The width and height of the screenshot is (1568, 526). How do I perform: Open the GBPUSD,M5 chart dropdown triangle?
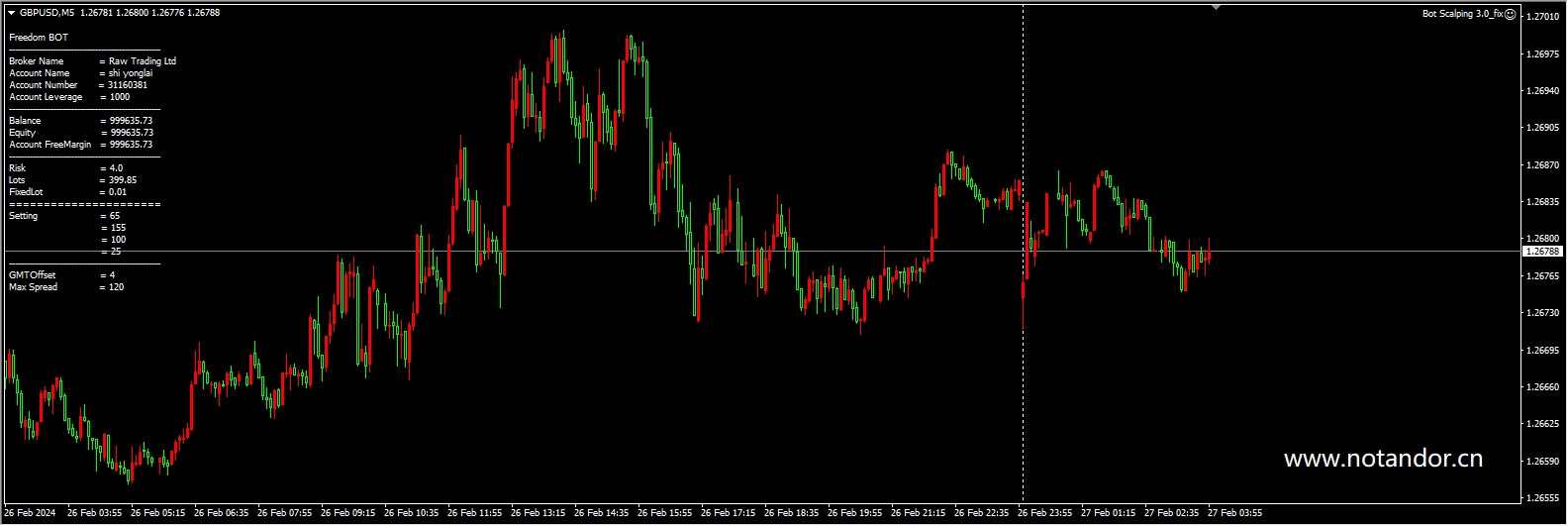pyautogui.click(x=11, y=13)
